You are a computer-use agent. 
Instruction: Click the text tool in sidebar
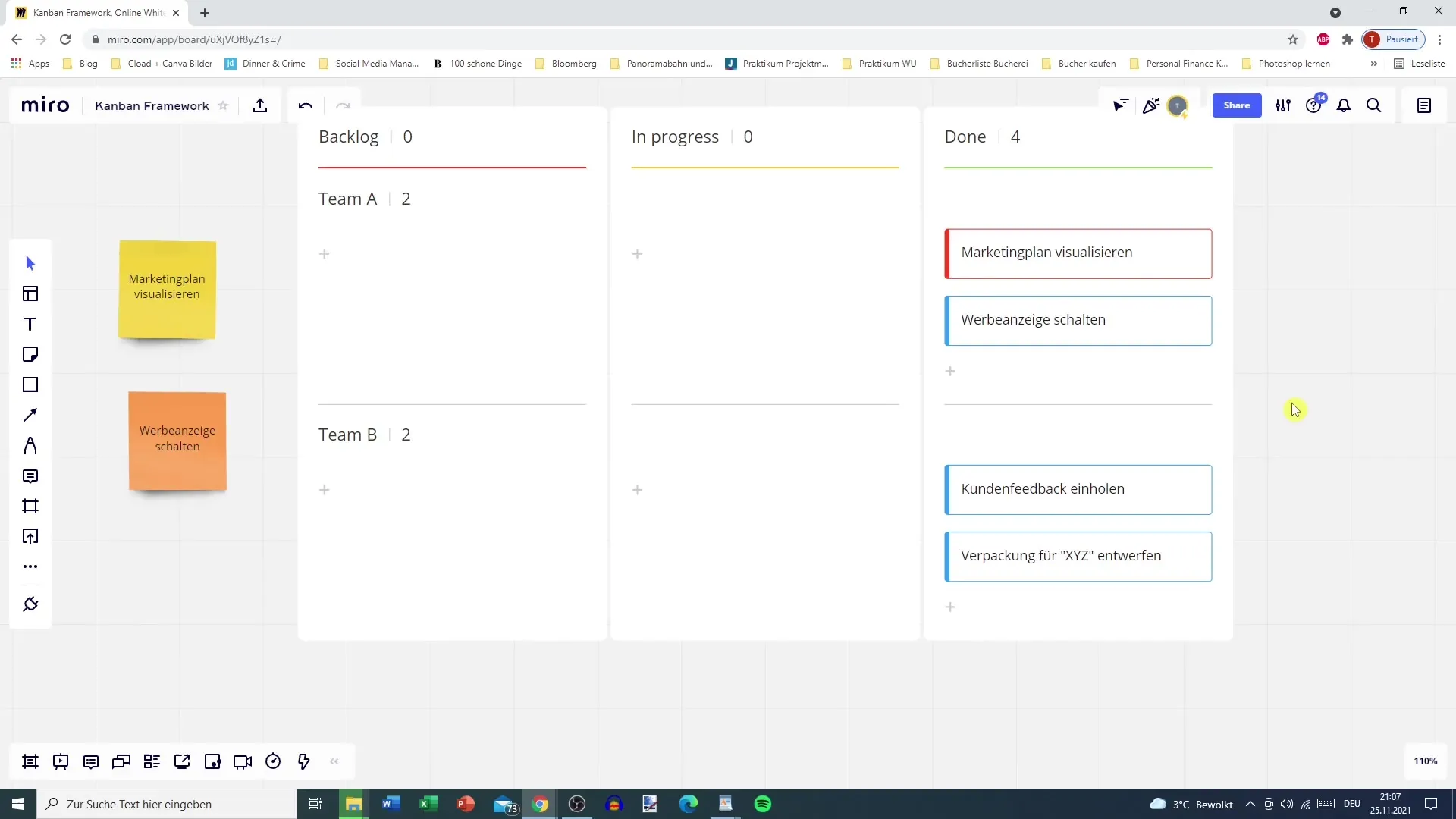click(x=30, y=324)
